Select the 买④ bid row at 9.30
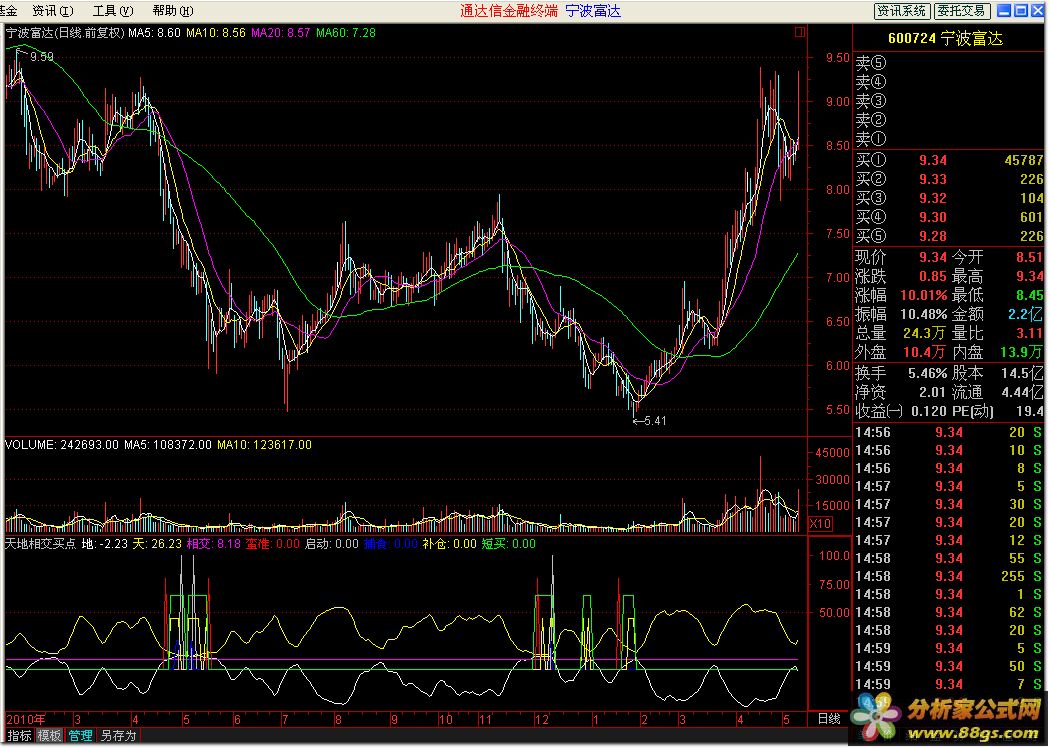The width and height of the screenshot is (1050, 748). pyautogui.click(x=950, y=217)
